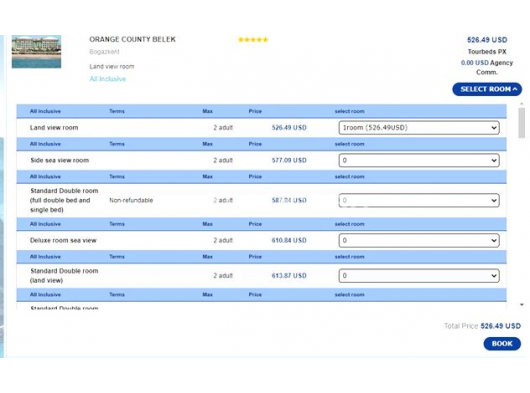530x393 pixels.
Task: Click the Bogazkent location text
Action: click(104, 52)
